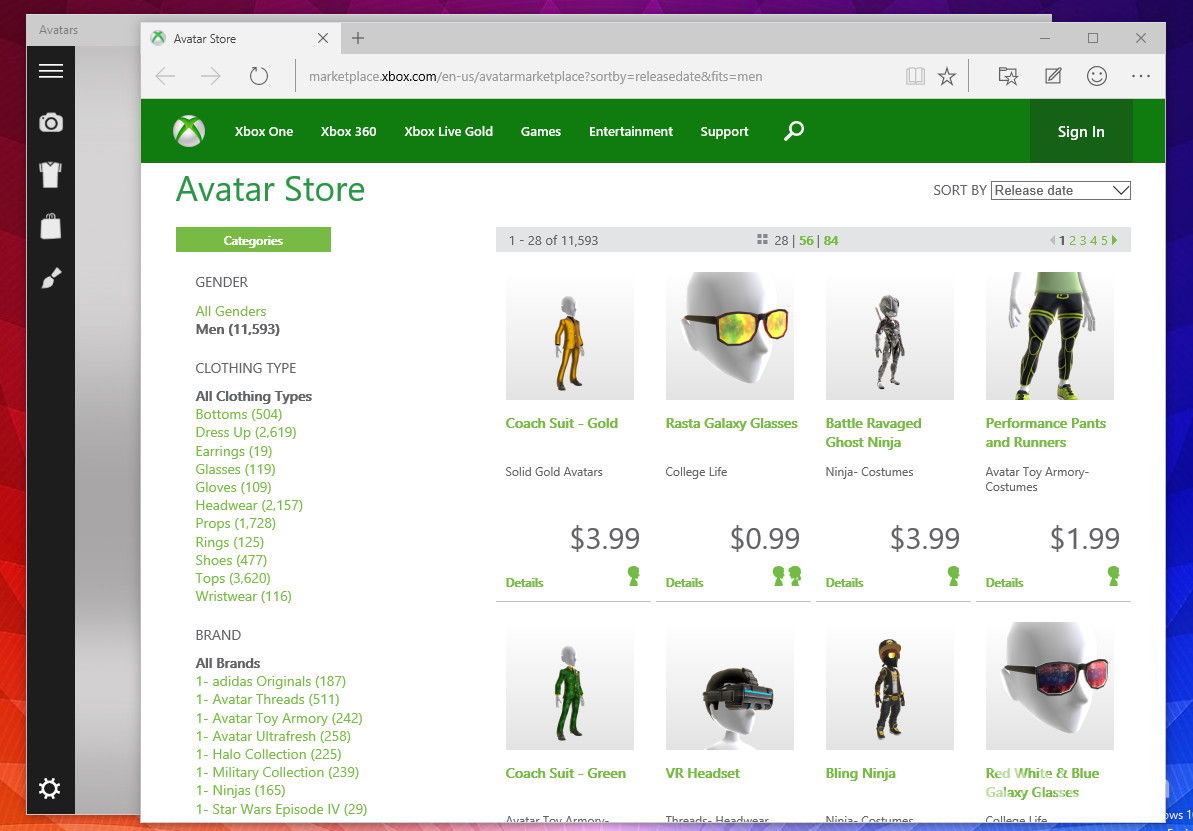Open the Xbox One menu
This screenshot has height=831, width=1193.
[264, 132]
